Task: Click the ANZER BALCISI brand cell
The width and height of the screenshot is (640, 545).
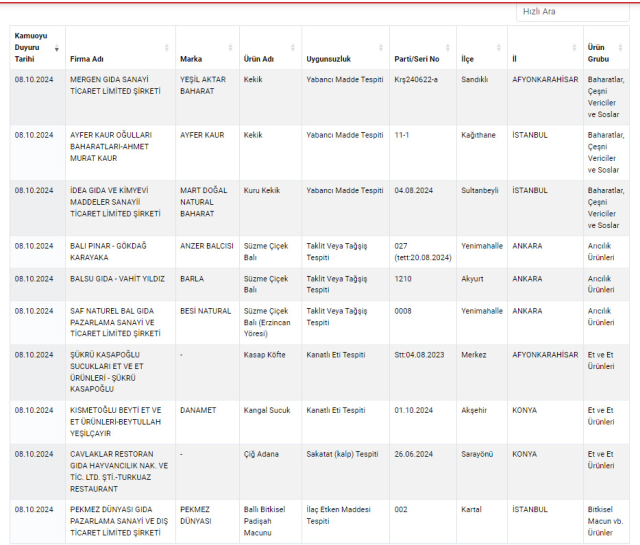Action: click(206, 245)
